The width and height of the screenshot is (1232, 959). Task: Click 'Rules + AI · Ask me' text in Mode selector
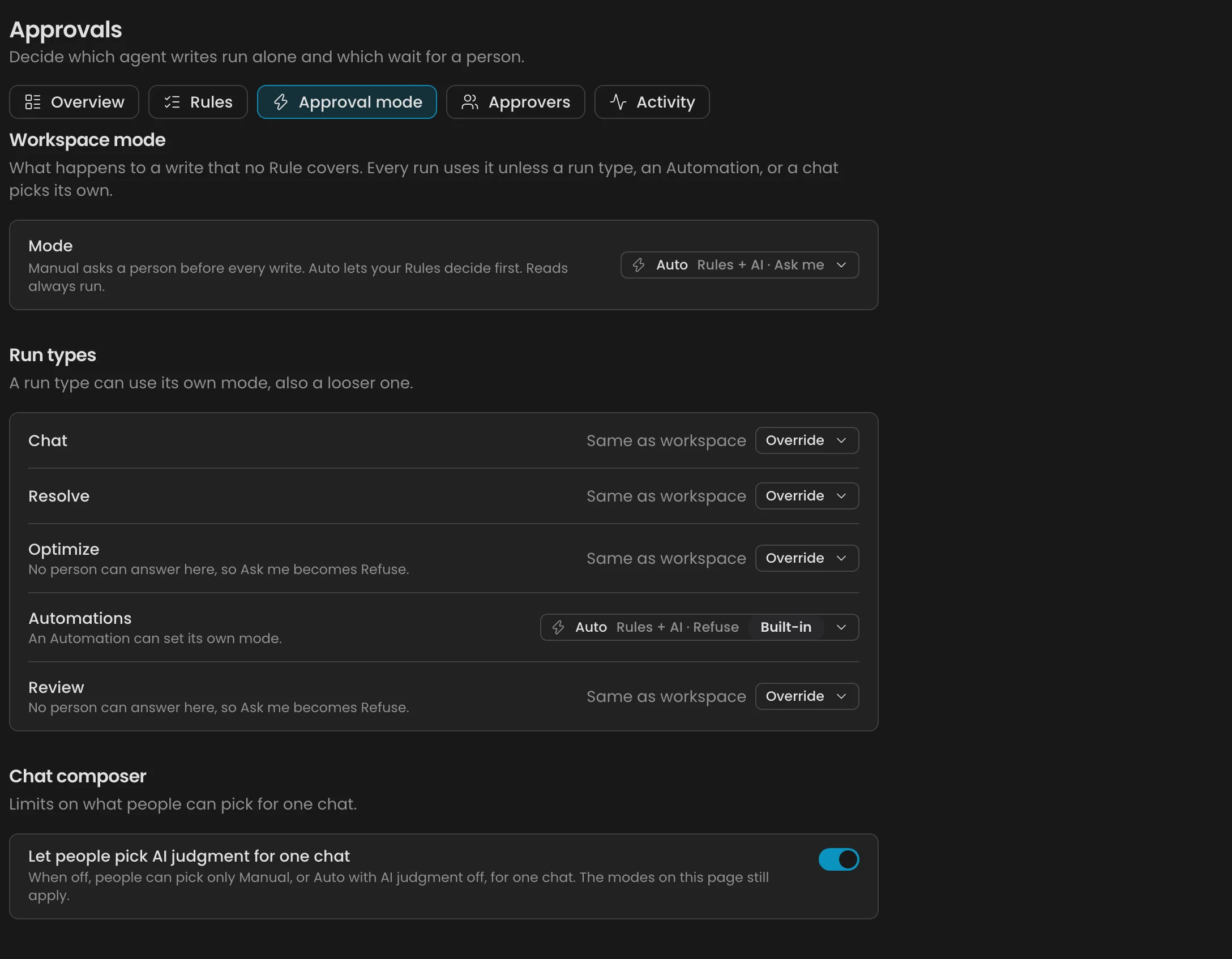tap(760, 265)
